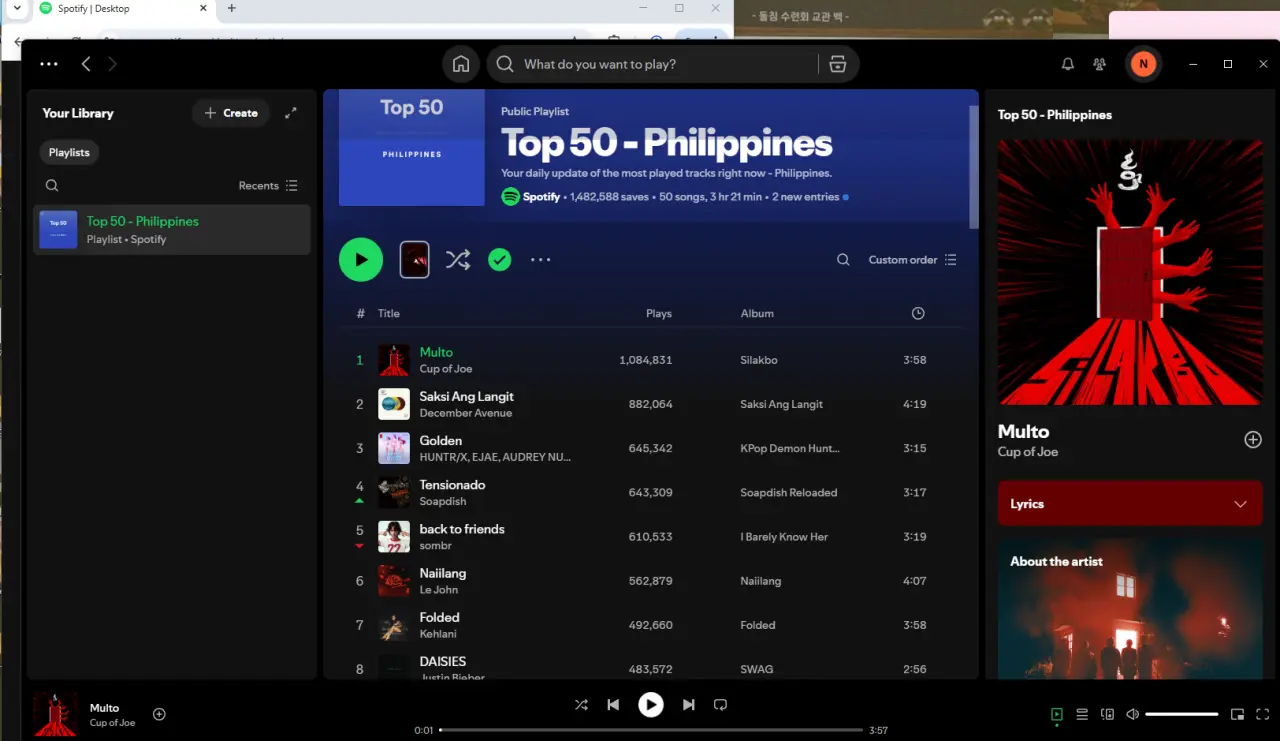The width and height of the screenshot is (1280, 741).
Task: Open artist December Avenue link
Action: point(466,413)
